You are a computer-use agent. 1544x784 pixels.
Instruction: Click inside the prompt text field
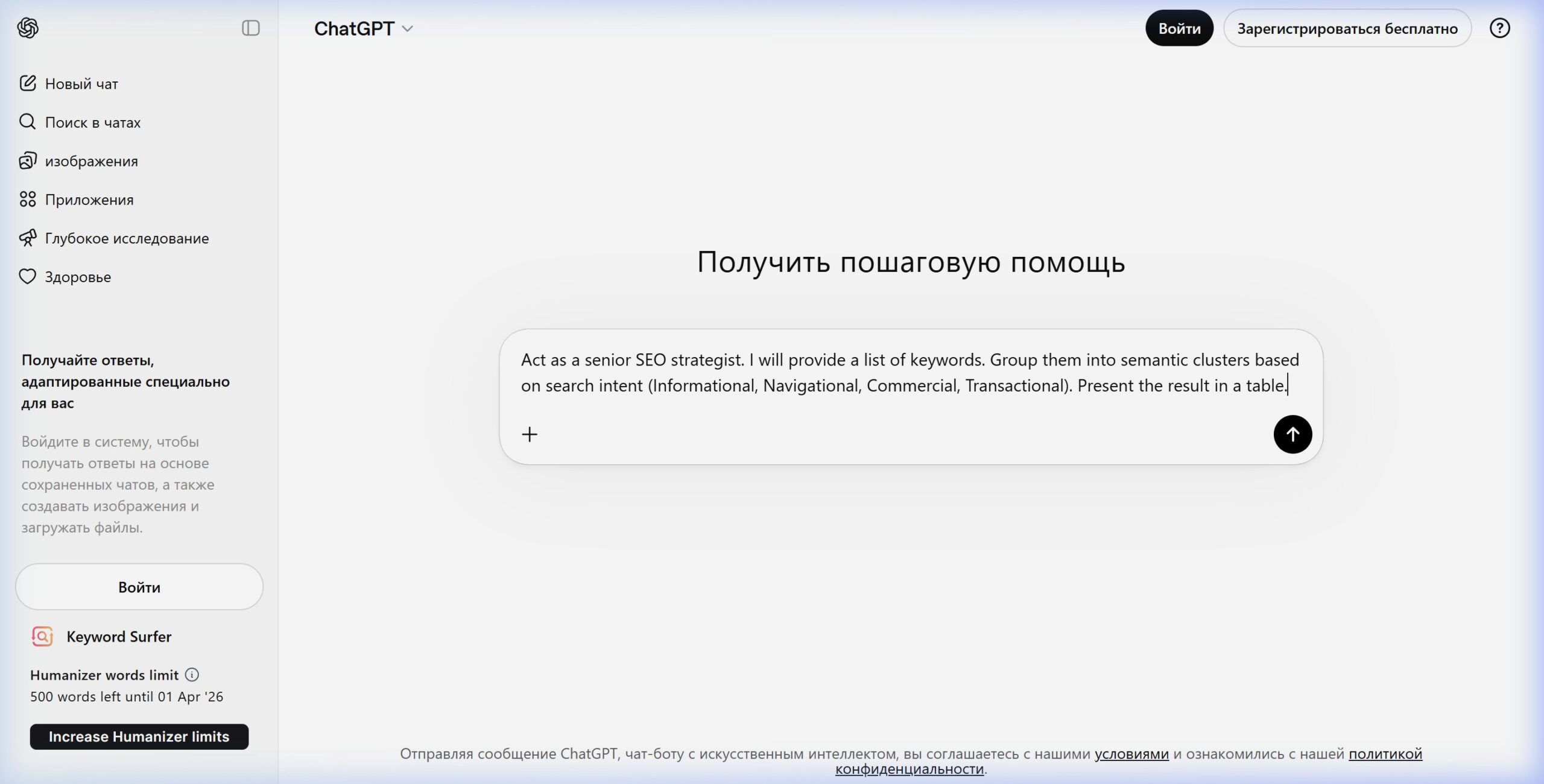pyautogui.click(x=910, y=373)
